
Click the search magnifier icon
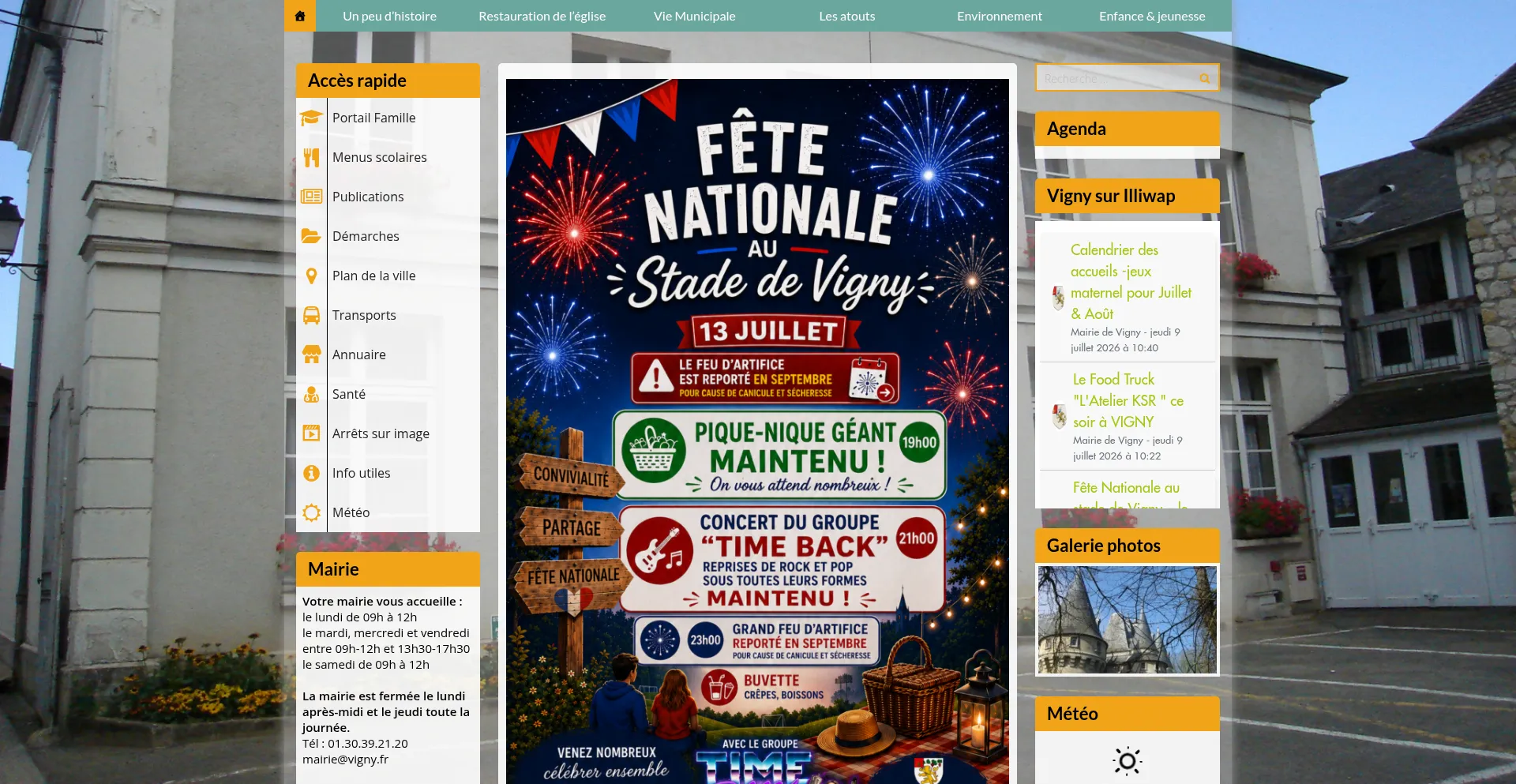click(x=1204, y=78)
